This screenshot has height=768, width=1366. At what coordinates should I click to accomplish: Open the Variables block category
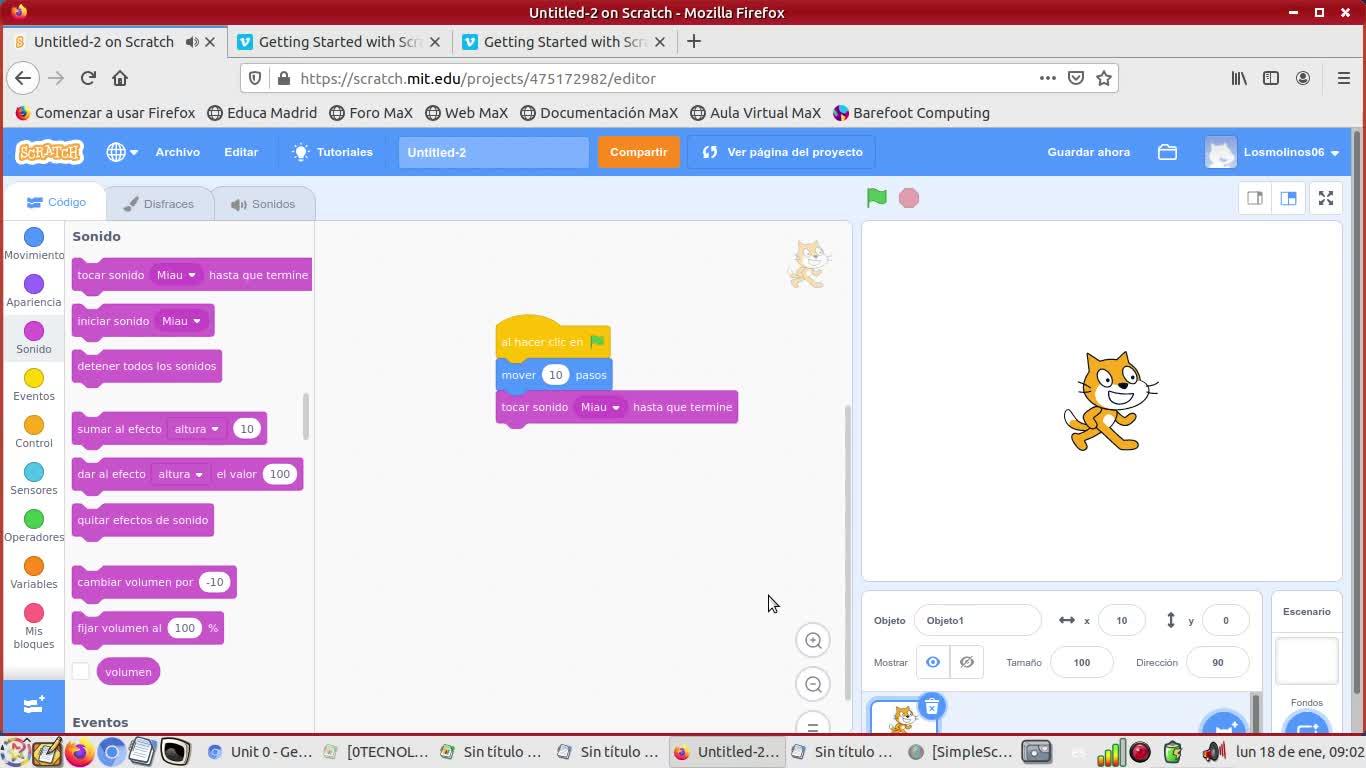pyautogui.click(x=34, y=573)
